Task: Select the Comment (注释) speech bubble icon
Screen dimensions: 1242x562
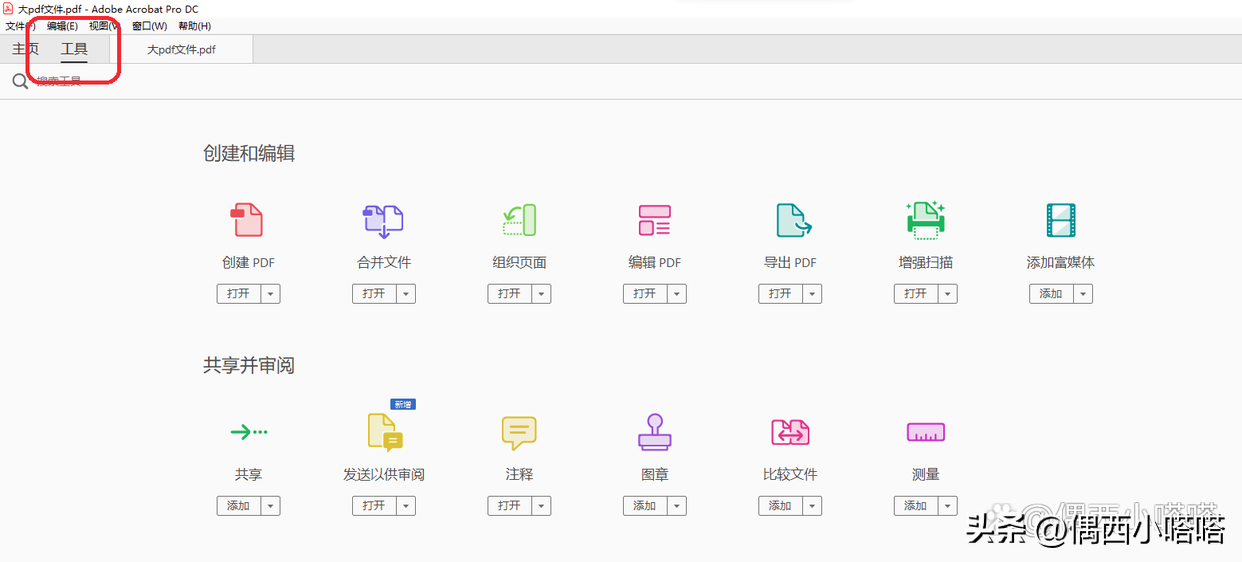Action: click(x=519, y=433)
